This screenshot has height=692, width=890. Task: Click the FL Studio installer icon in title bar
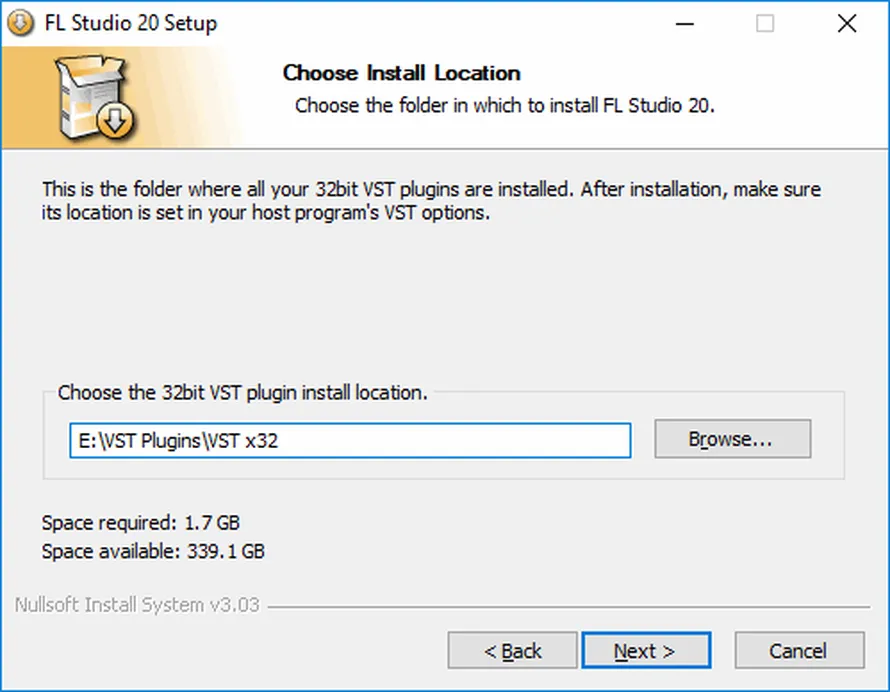pos(20,23)
